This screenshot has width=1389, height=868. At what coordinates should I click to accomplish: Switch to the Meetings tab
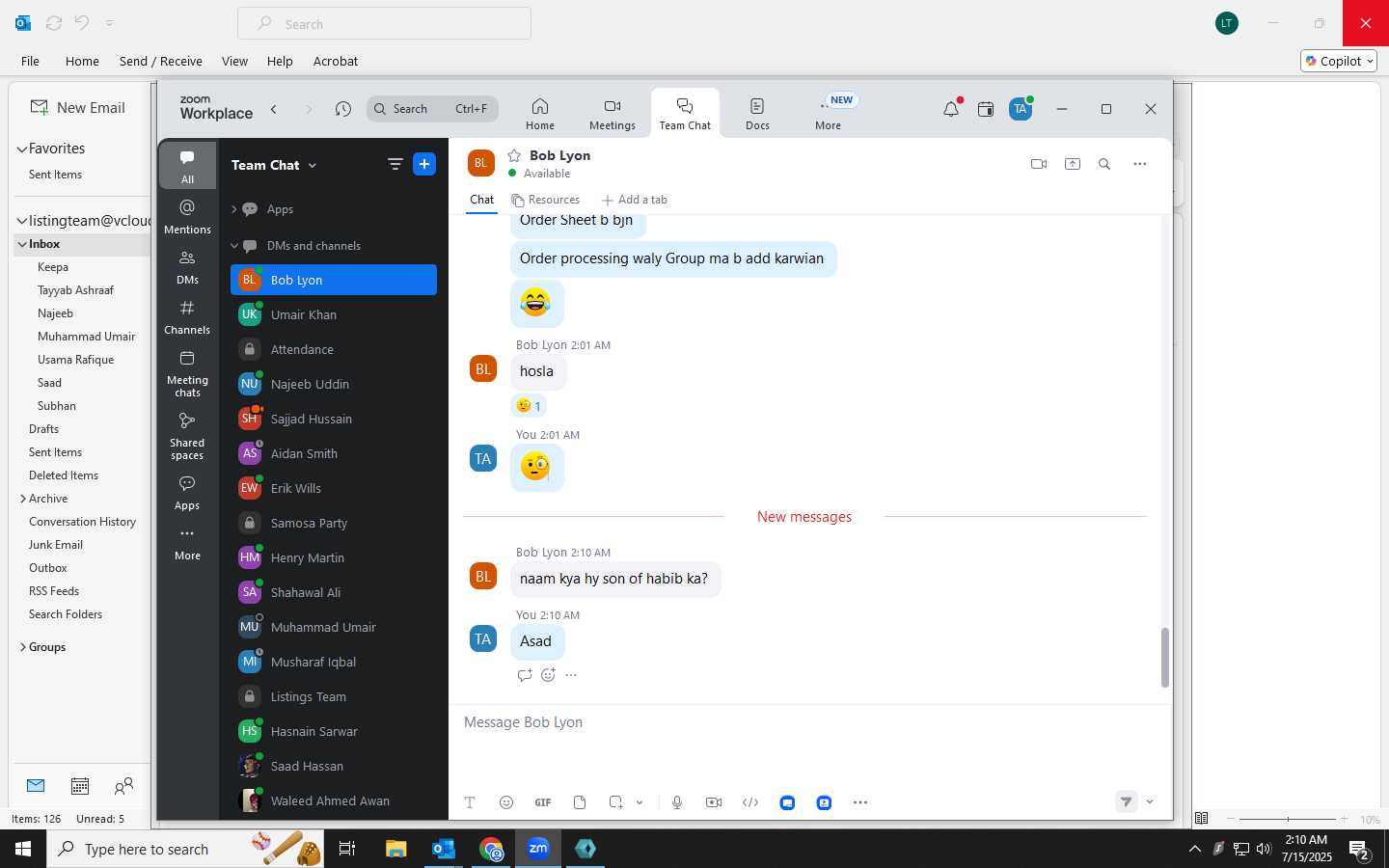[x=613, y=114]
